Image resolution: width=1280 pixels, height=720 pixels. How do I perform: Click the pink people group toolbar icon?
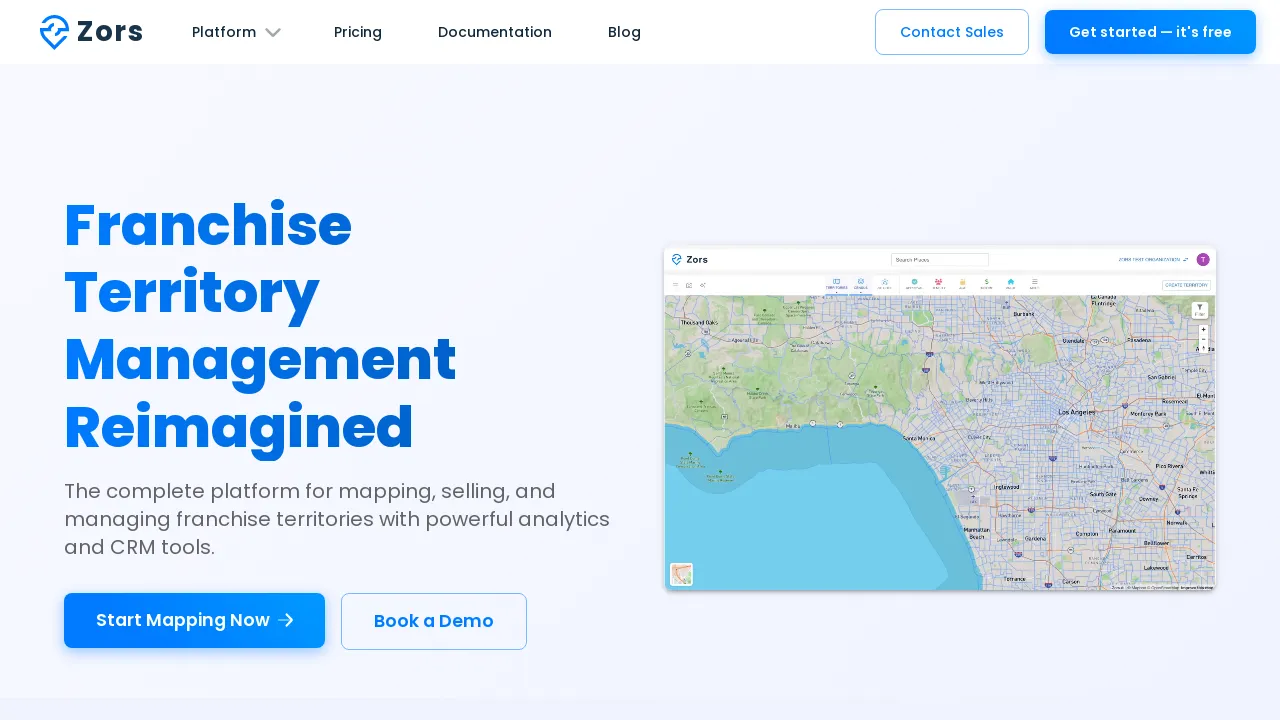click(938, 284)
